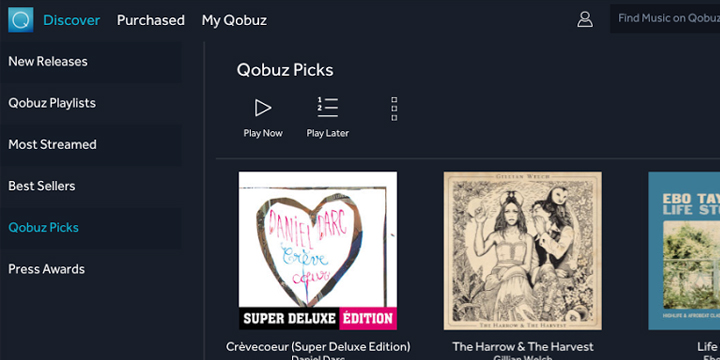The image size is (720, 360).
Task: Click The Harrow & The Harvest title link
Action: pyautogui.click(x=523, y=347)
